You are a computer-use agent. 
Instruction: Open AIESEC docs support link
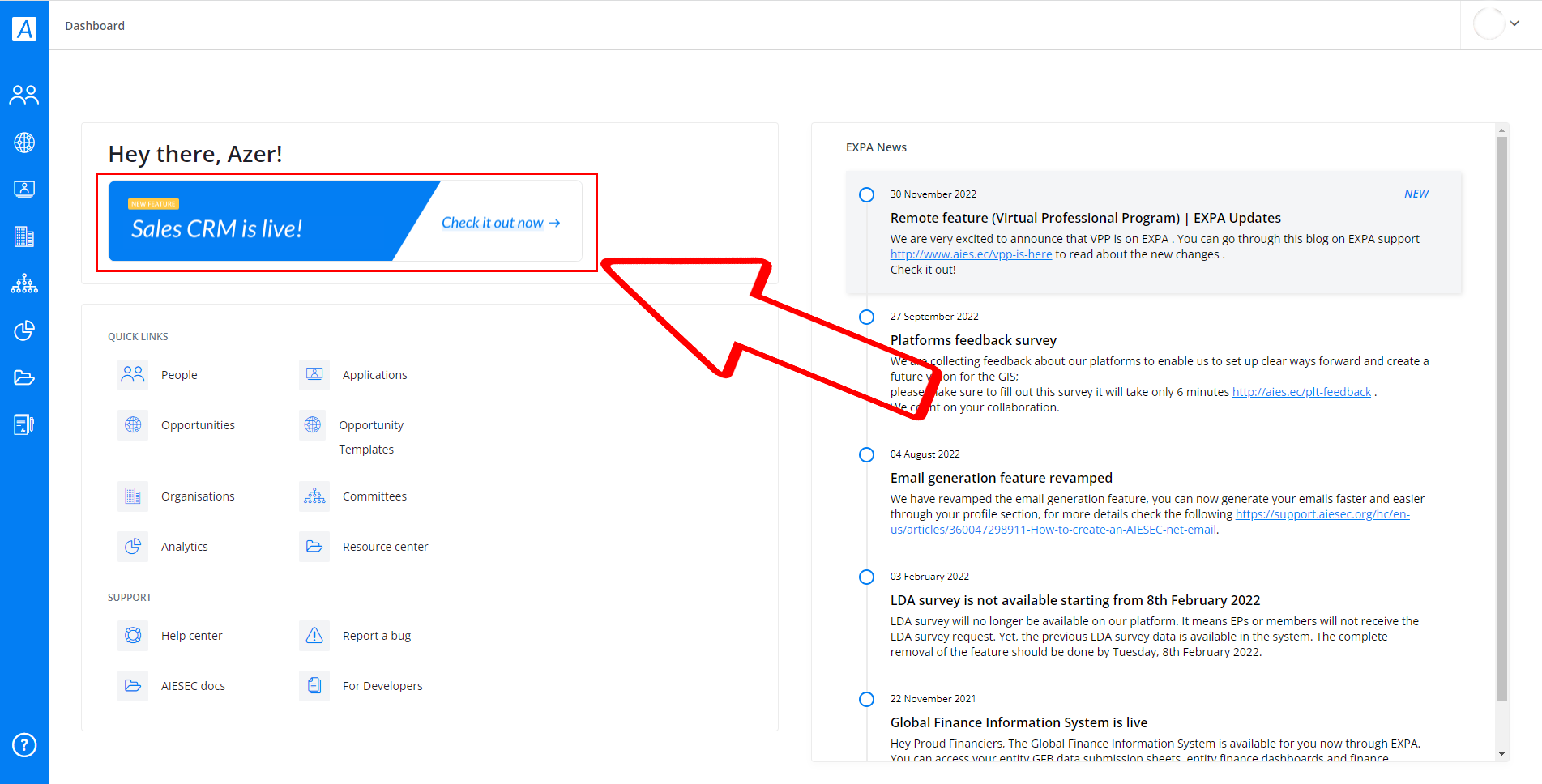pyautogui.click(x=194, y=686)
